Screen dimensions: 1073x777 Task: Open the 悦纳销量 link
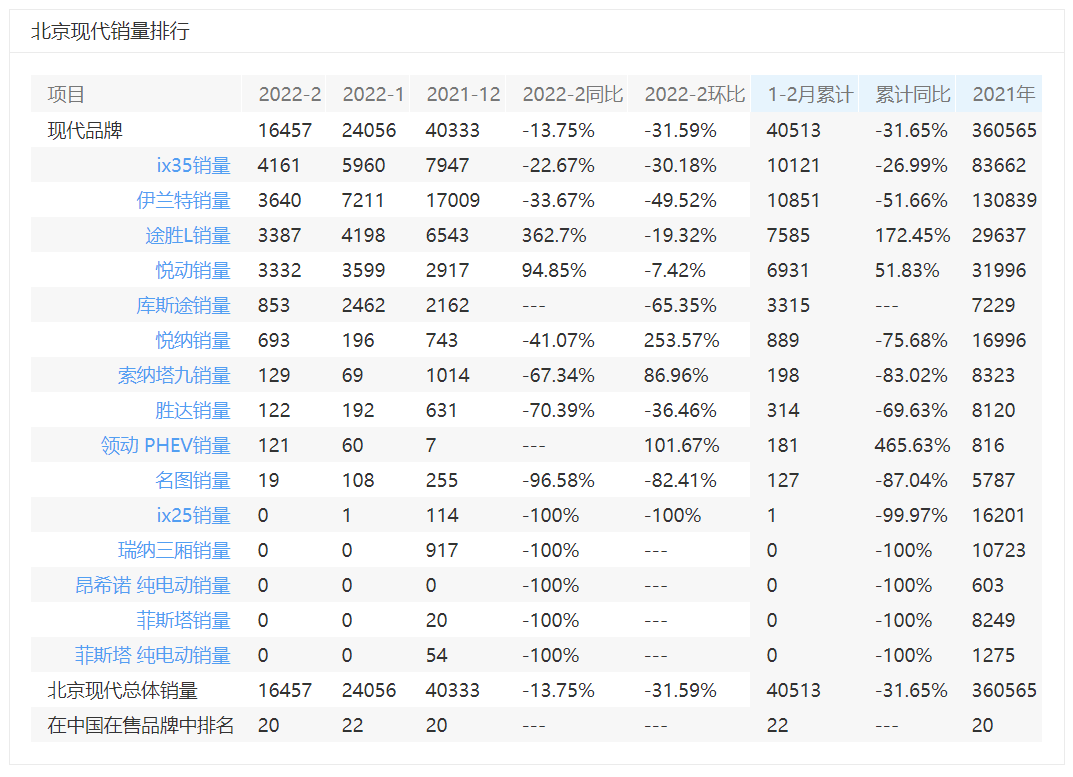point(193,340)
